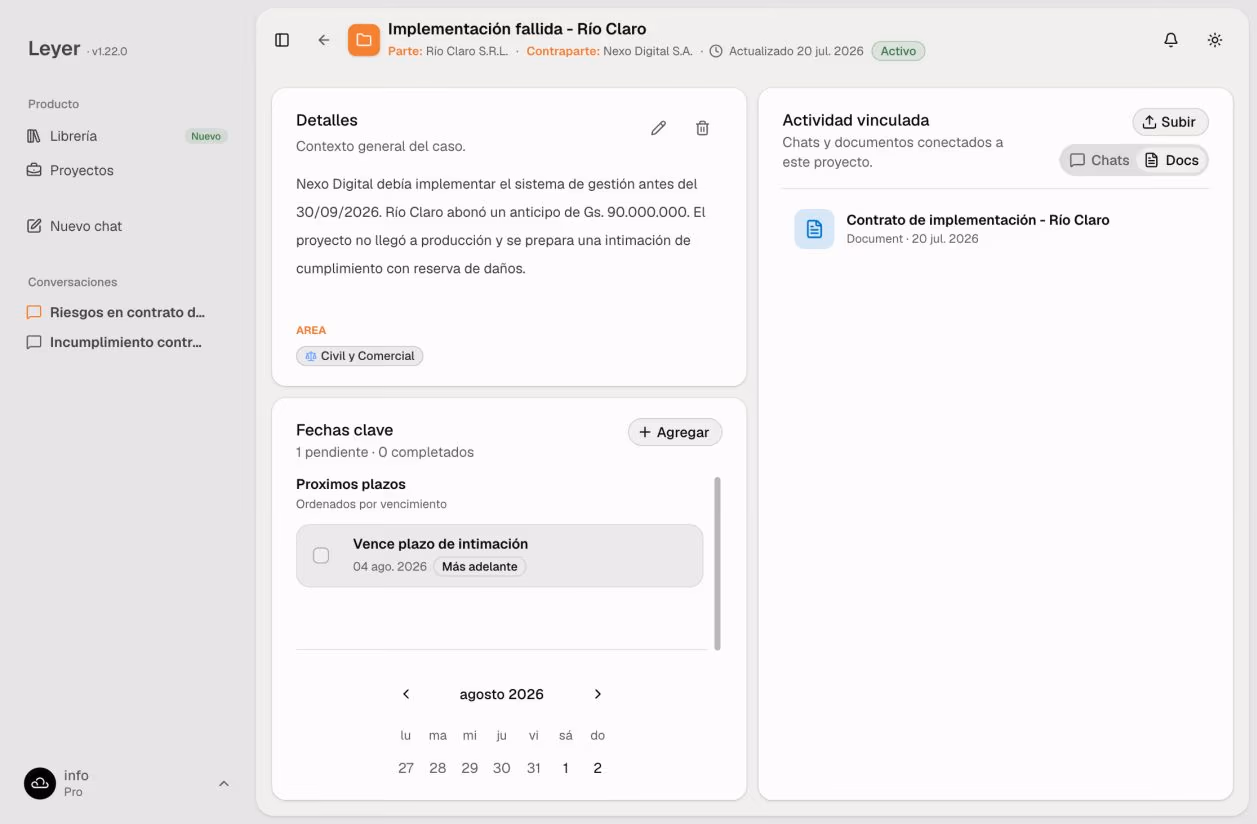Click the Leyer logo text
The width and height of the screenshot is (1257, 824).
coord(54,49)
